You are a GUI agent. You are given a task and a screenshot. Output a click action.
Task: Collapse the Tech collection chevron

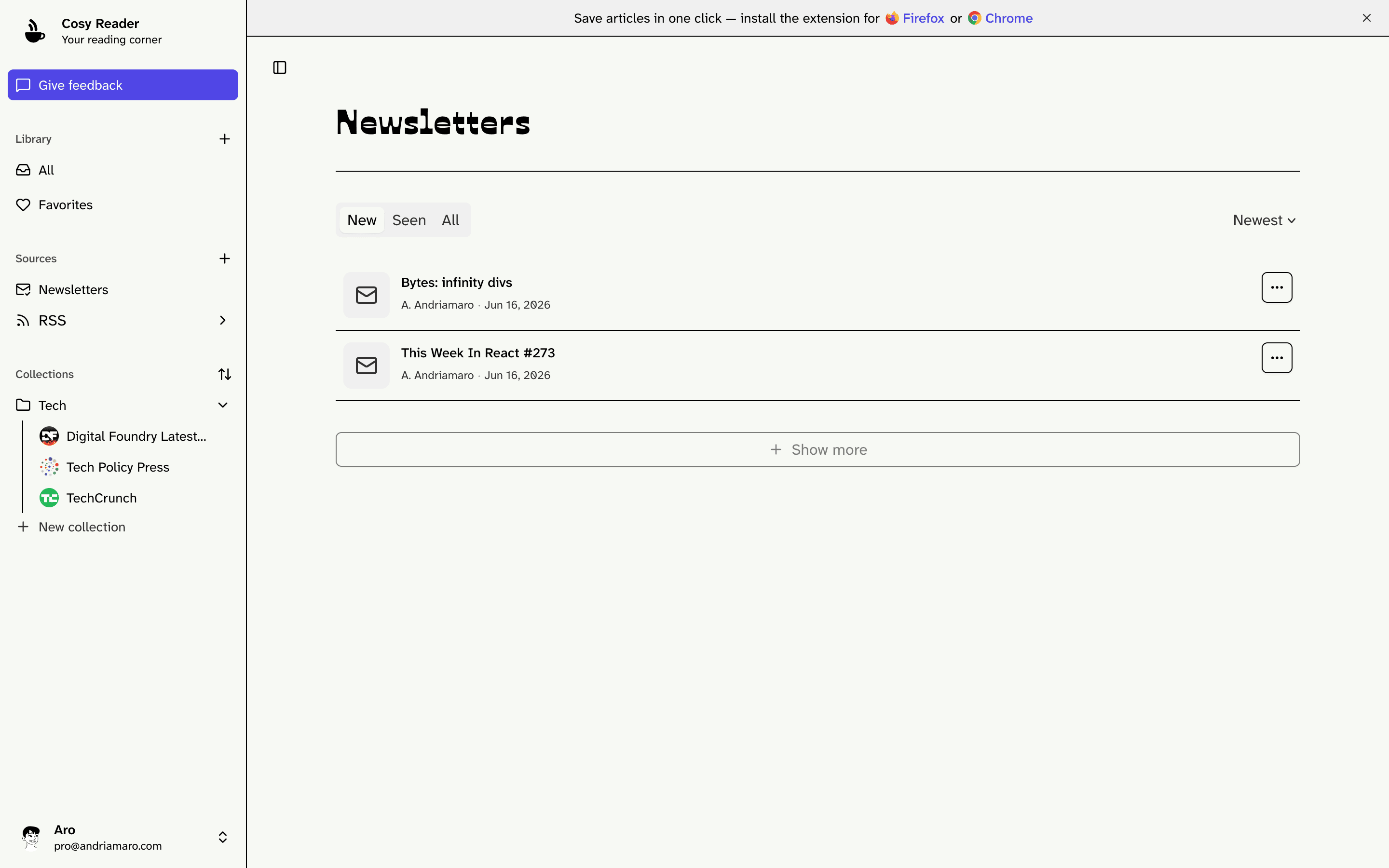[223, 405]
